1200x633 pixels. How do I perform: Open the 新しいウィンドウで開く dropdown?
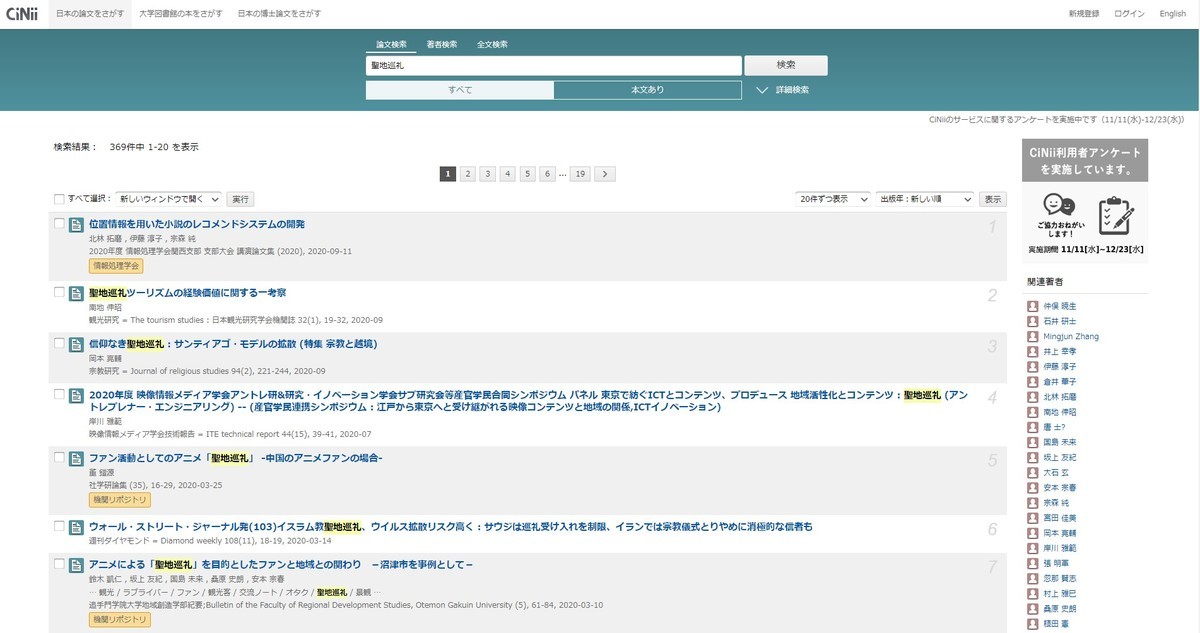click(169, 199)
